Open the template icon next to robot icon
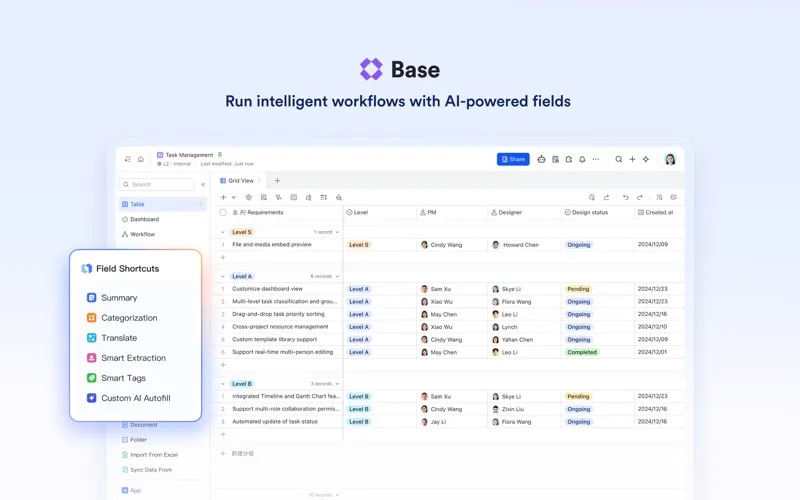Screen dimensions: 800x500 click(555, 159)
